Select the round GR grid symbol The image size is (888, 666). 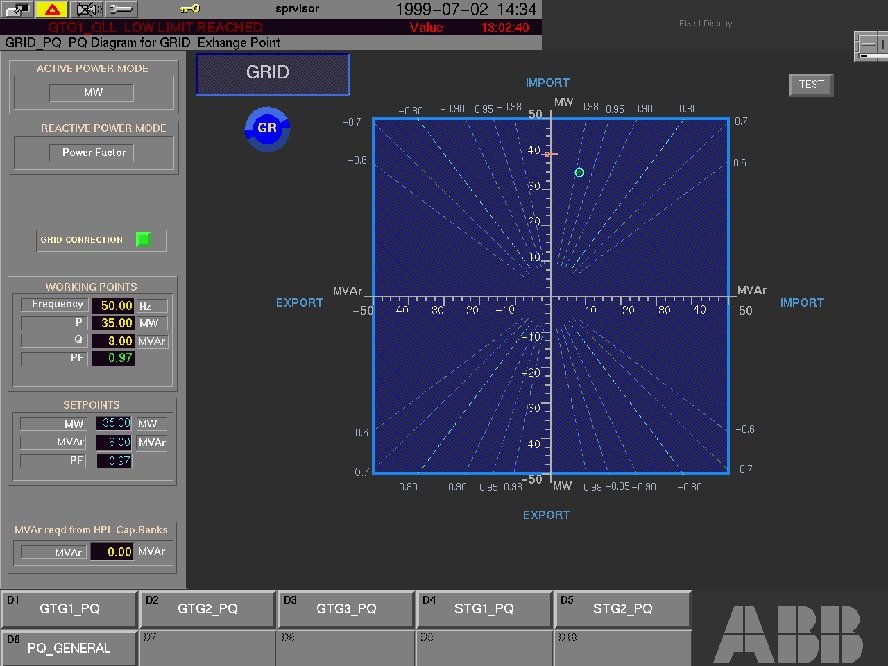(x=266, y=128)
